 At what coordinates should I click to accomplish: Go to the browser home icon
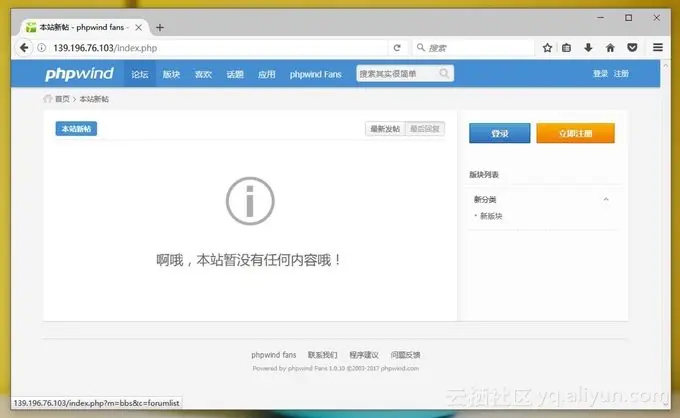(x=610, y=48)
